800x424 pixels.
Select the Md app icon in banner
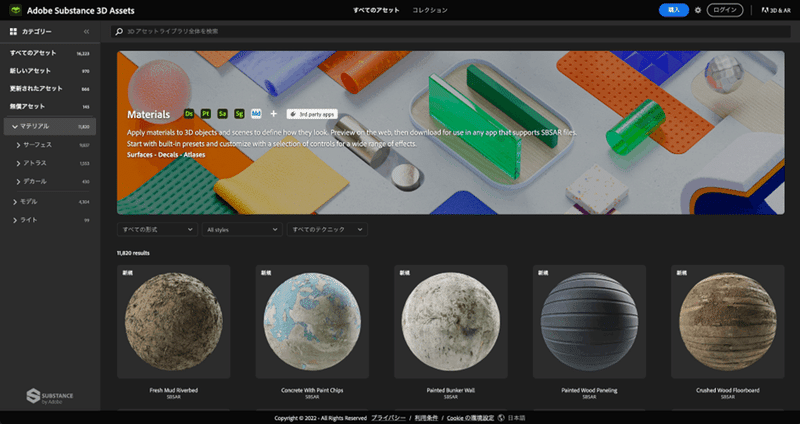pos(256,114)
